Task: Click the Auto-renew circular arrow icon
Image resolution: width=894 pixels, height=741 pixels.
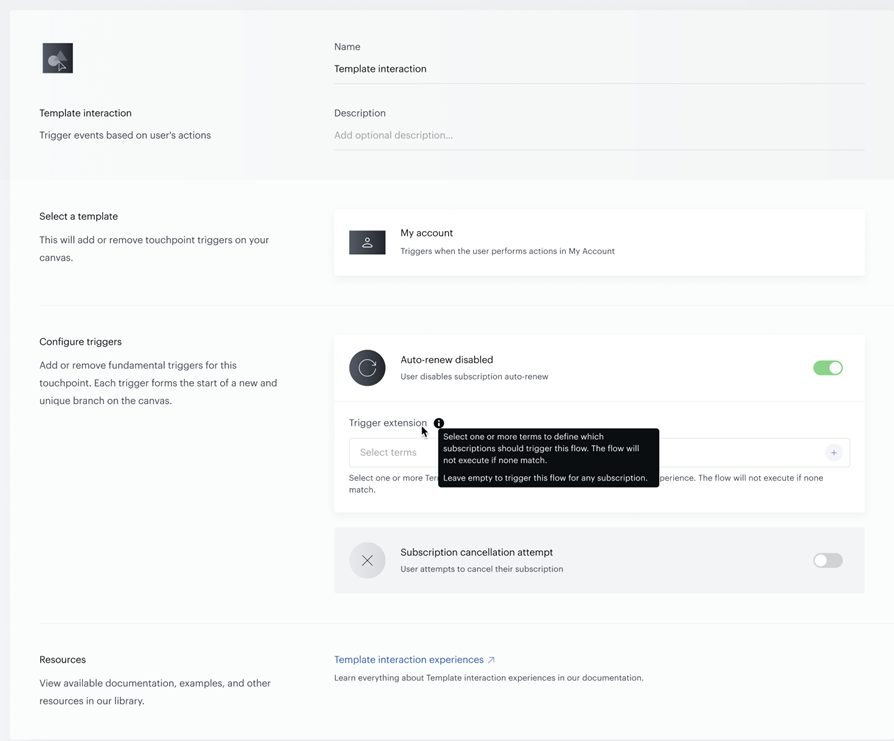Action: (367, 368)
